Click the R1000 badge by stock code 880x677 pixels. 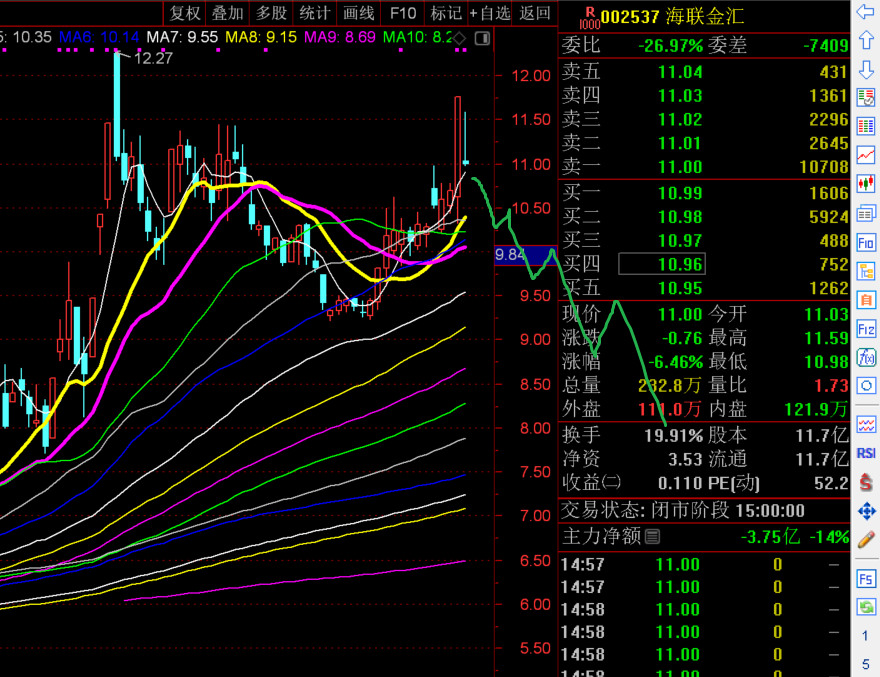(589, 18)
